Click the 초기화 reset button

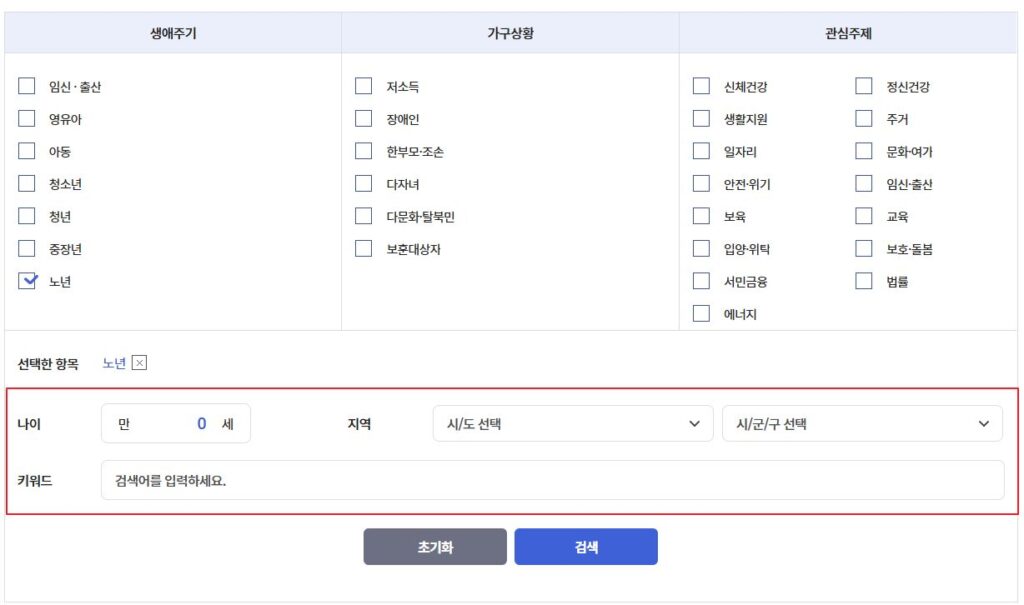click(x=435, y=547)
